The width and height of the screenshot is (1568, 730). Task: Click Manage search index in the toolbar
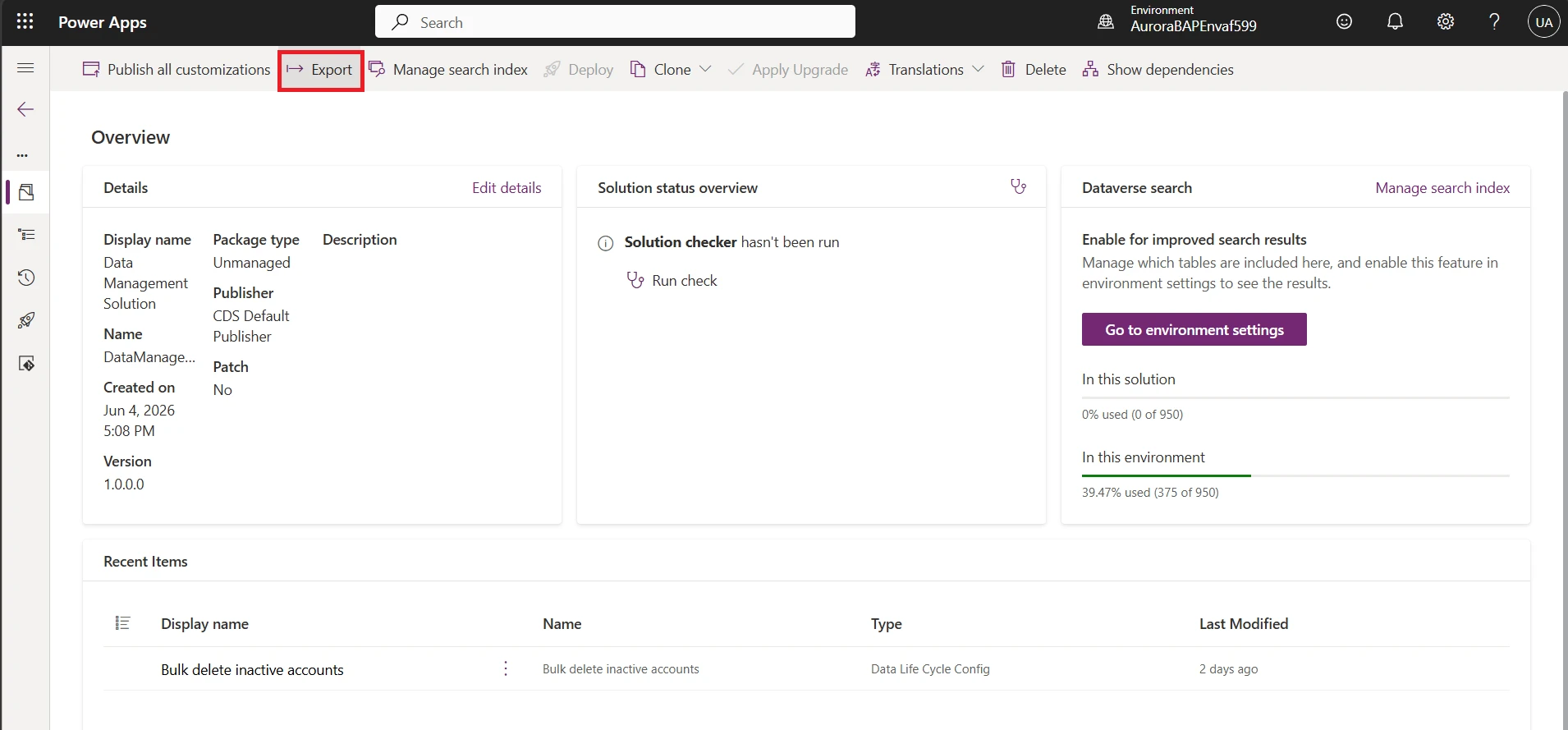click(x=448, y=69)
